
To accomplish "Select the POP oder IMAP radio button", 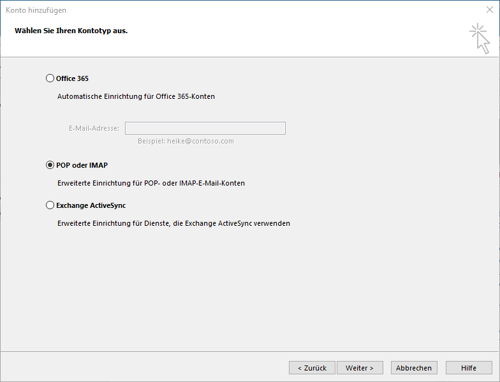I will pos(50,165).
